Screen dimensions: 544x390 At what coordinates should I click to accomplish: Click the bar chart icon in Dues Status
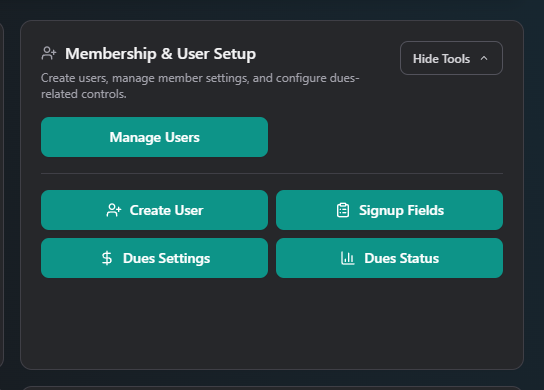[x=348, y=258]
